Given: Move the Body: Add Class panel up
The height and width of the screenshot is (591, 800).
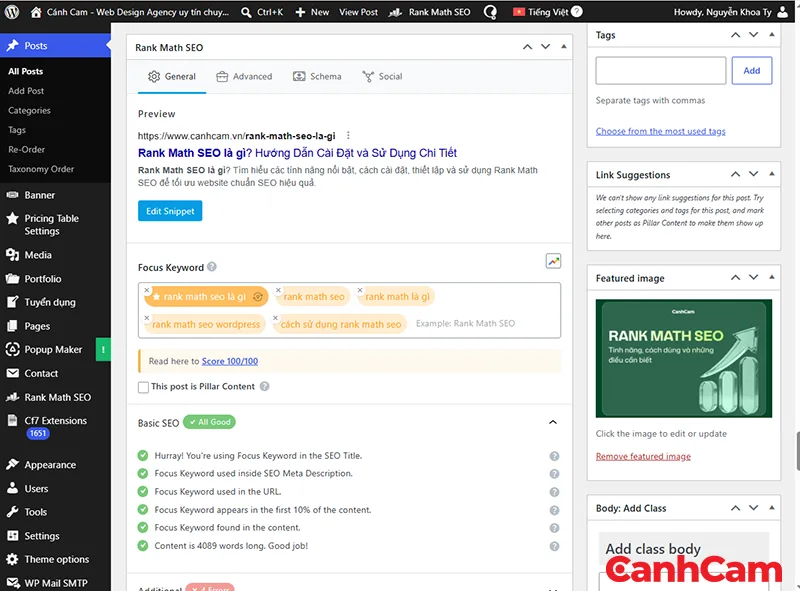Looking at the screenshot, I should (x=735, y=508).
